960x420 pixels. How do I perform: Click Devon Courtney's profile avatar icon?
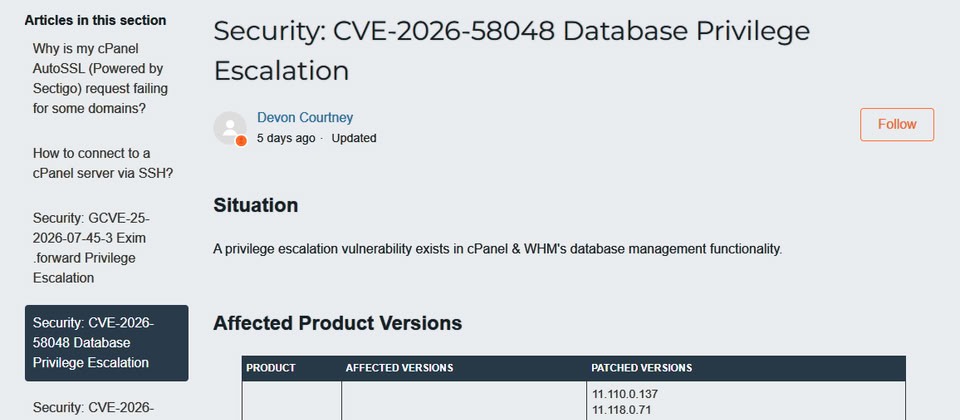point(230,128)
